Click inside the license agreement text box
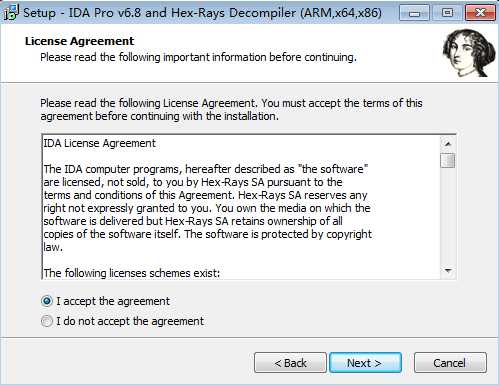Image resolution: width=499 pixels, height=385 pixels. 241,207
